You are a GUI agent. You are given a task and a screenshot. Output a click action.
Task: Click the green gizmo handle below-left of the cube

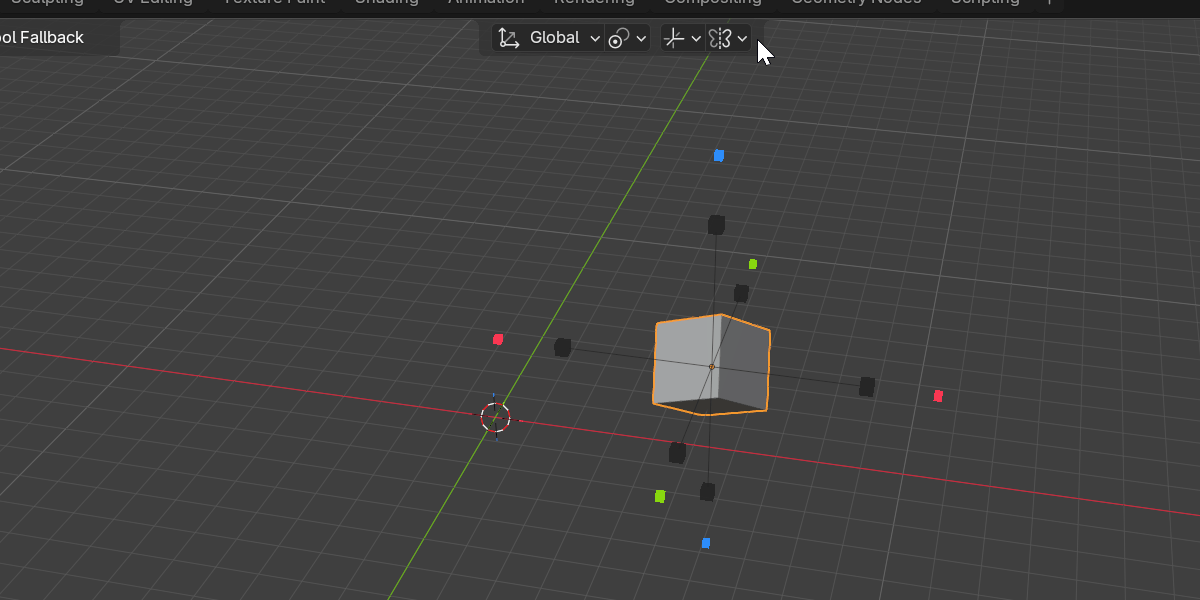tap(660, 496)
